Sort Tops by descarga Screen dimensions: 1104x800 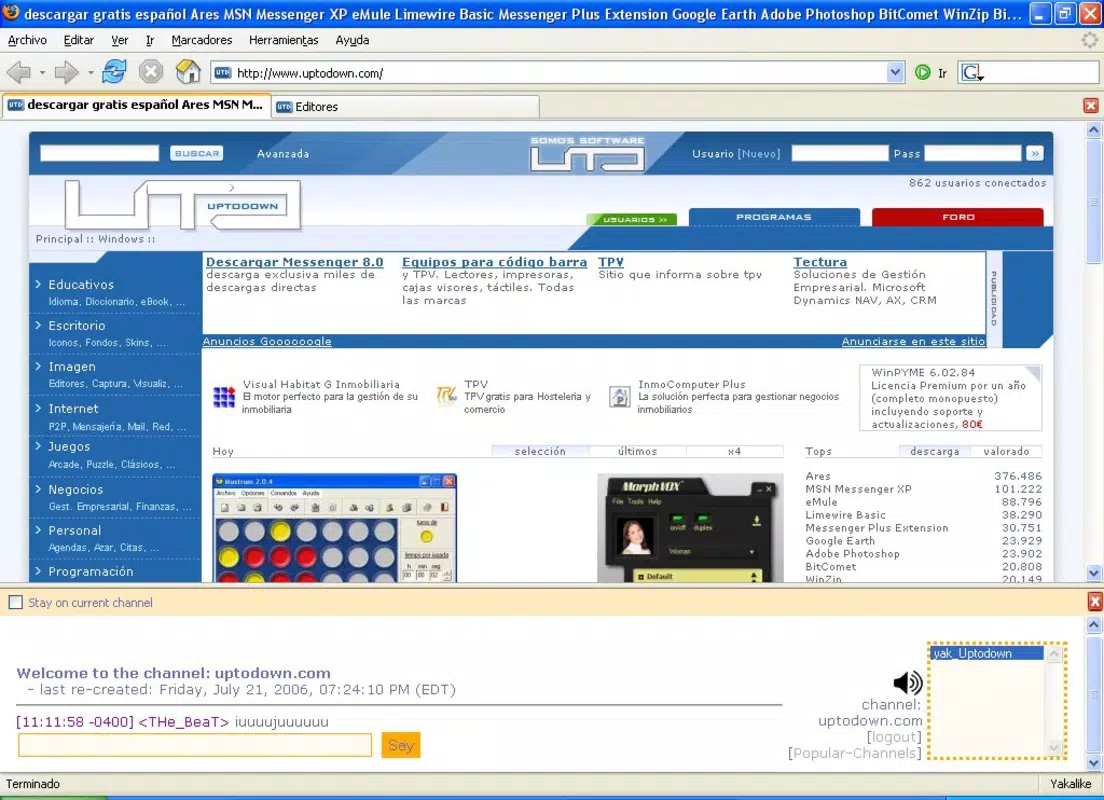pos(934,451)
